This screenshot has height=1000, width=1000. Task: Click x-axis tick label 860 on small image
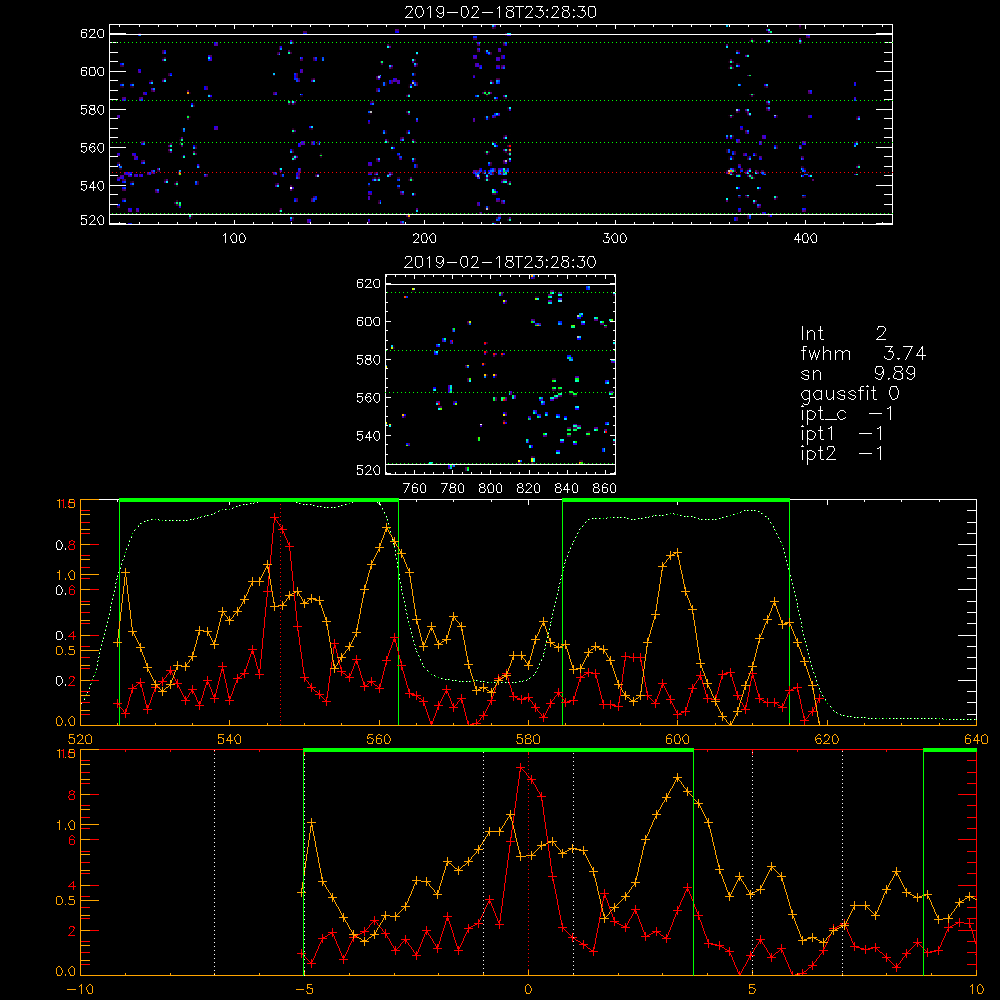coord(604,489)
